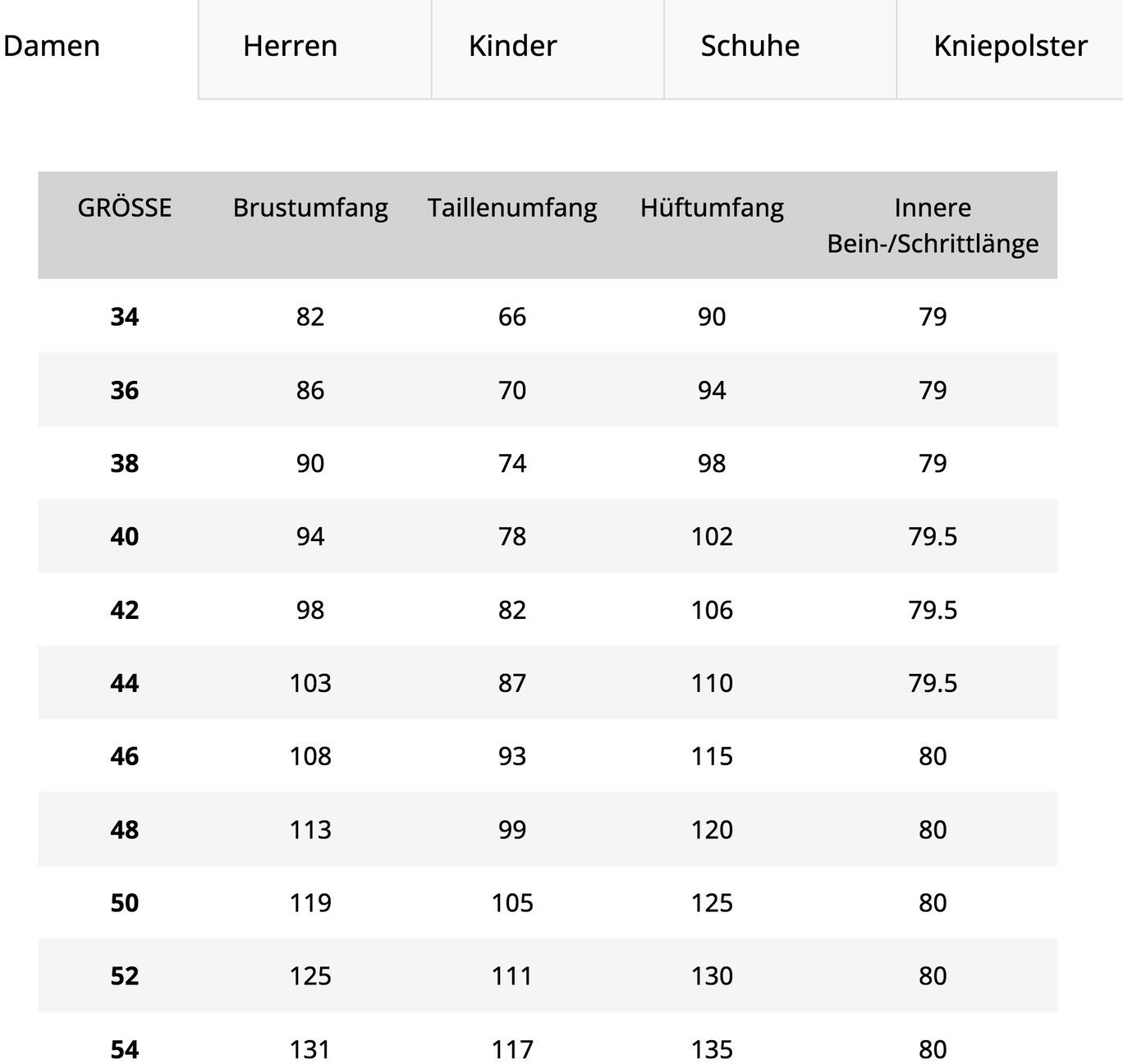Click the Innere Bein-/Schrittlänge header

point(933,226)
